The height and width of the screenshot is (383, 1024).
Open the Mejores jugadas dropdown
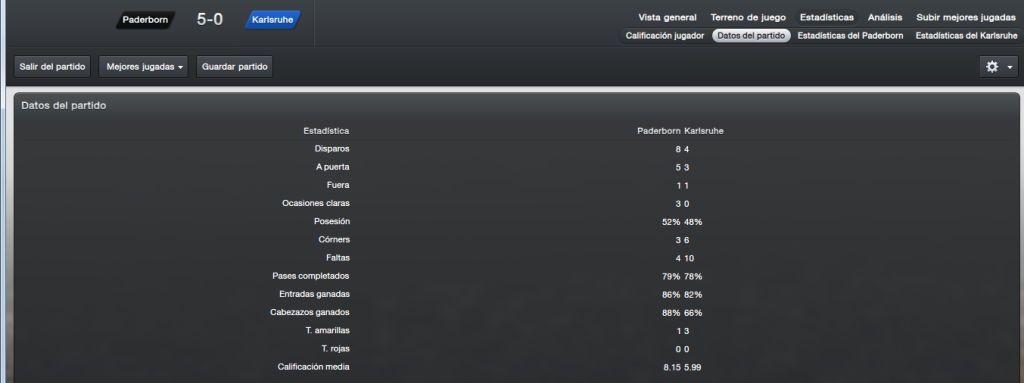click(143, 67)
